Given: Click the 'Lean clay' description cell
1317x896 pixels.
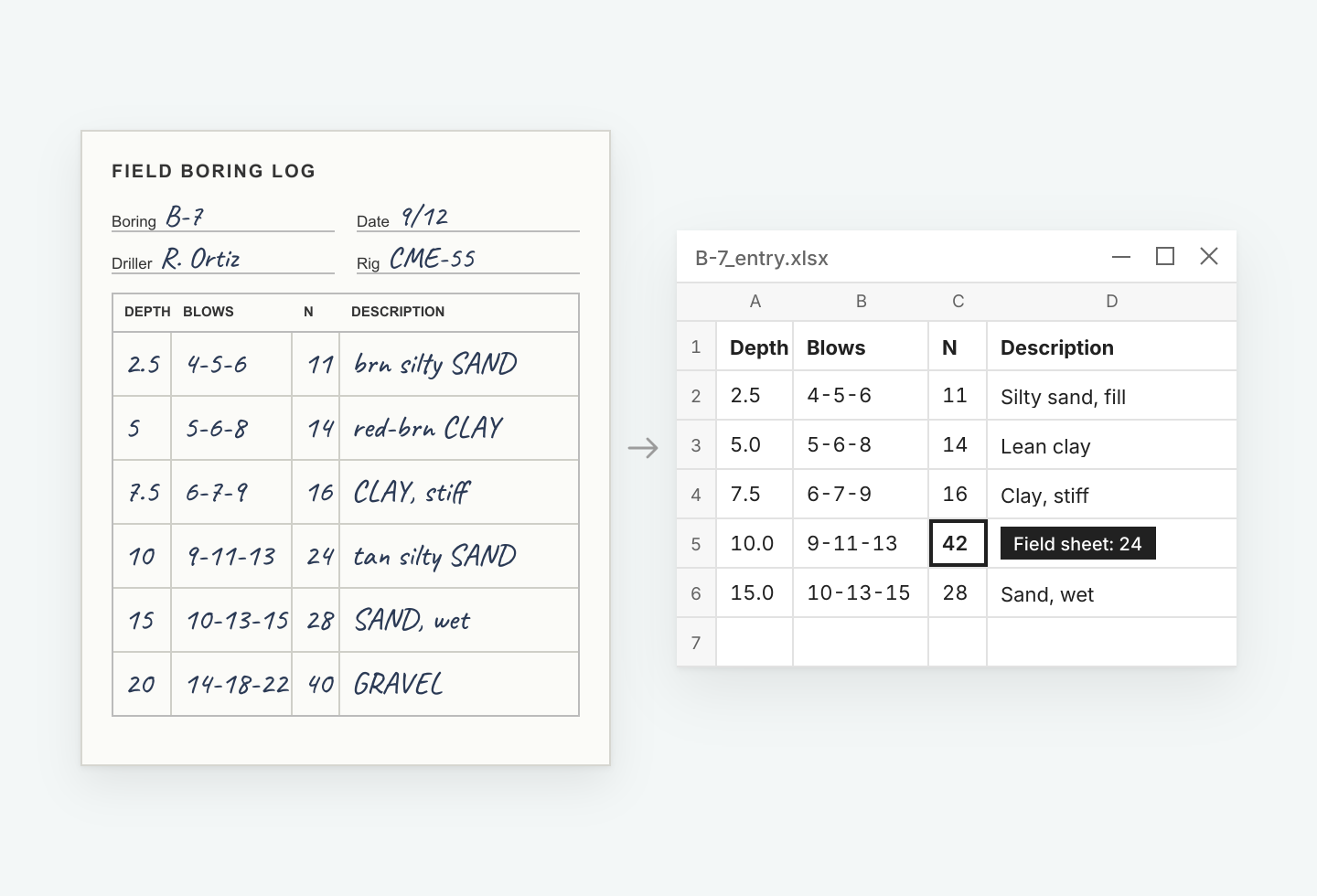Looking at the screenshot, I should [1112, 445].
